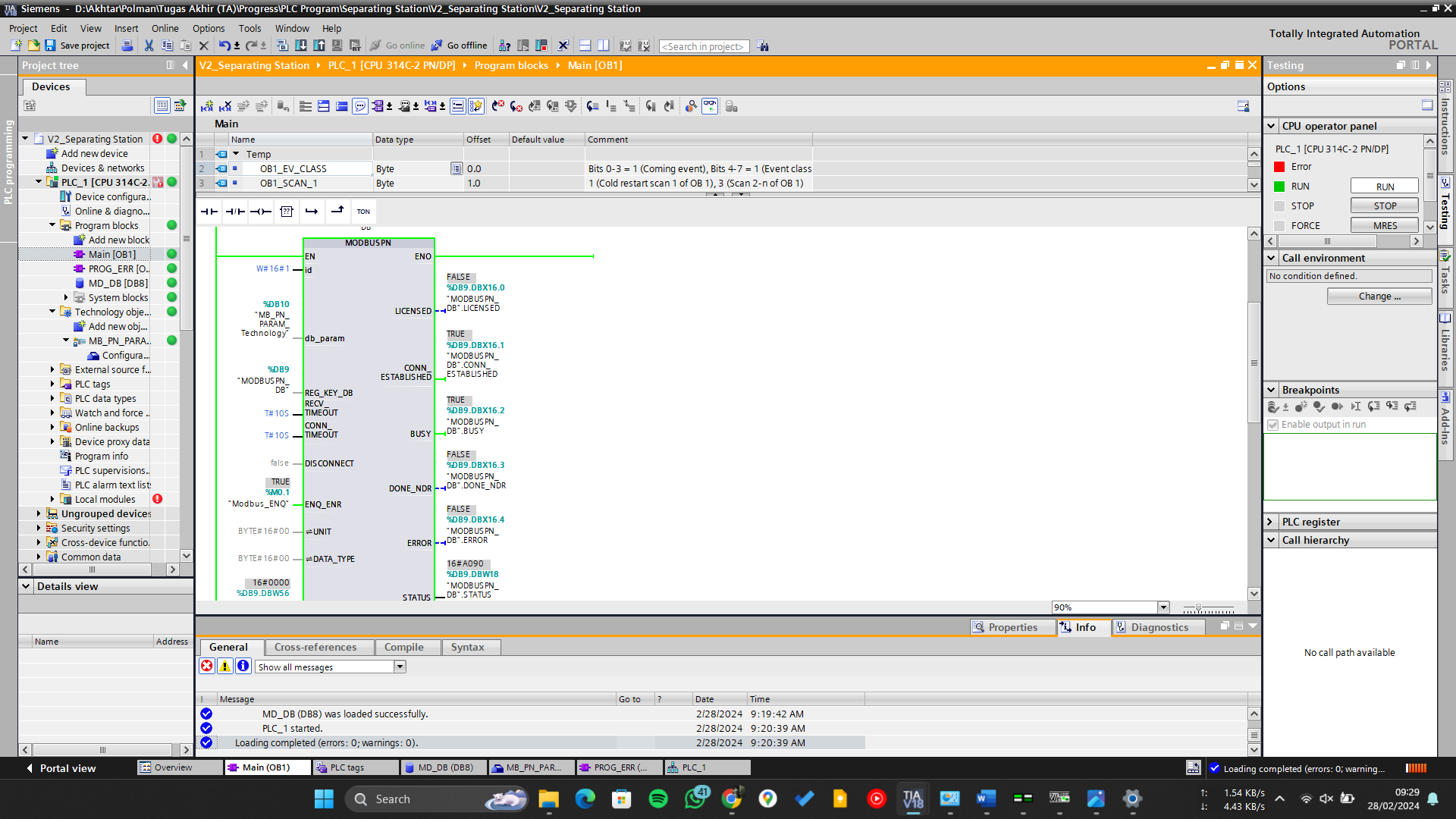Screen dimensions: 1456x819
Task: Toggle the error messages filter icon
Action: pyautogui.click(x=206, y=666)
